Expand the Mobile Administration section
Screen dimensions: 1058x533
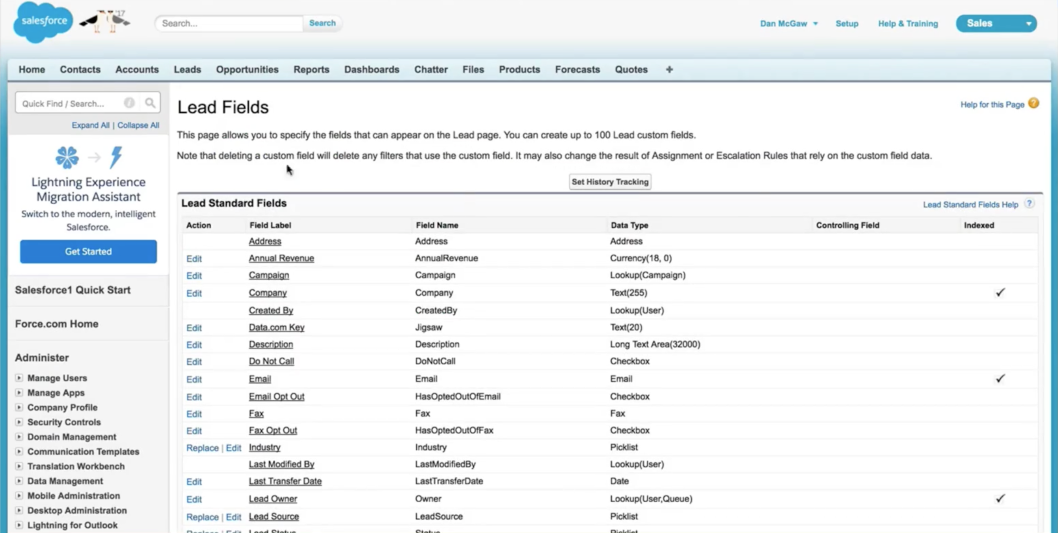[19, 496]
